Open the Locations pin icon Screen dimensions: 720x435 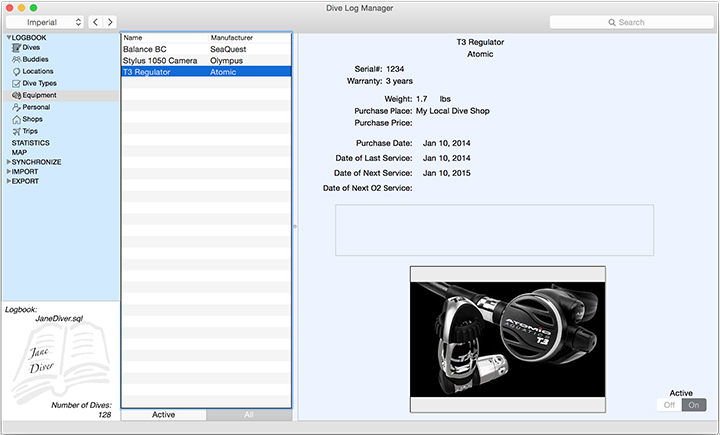coord(16,72)
